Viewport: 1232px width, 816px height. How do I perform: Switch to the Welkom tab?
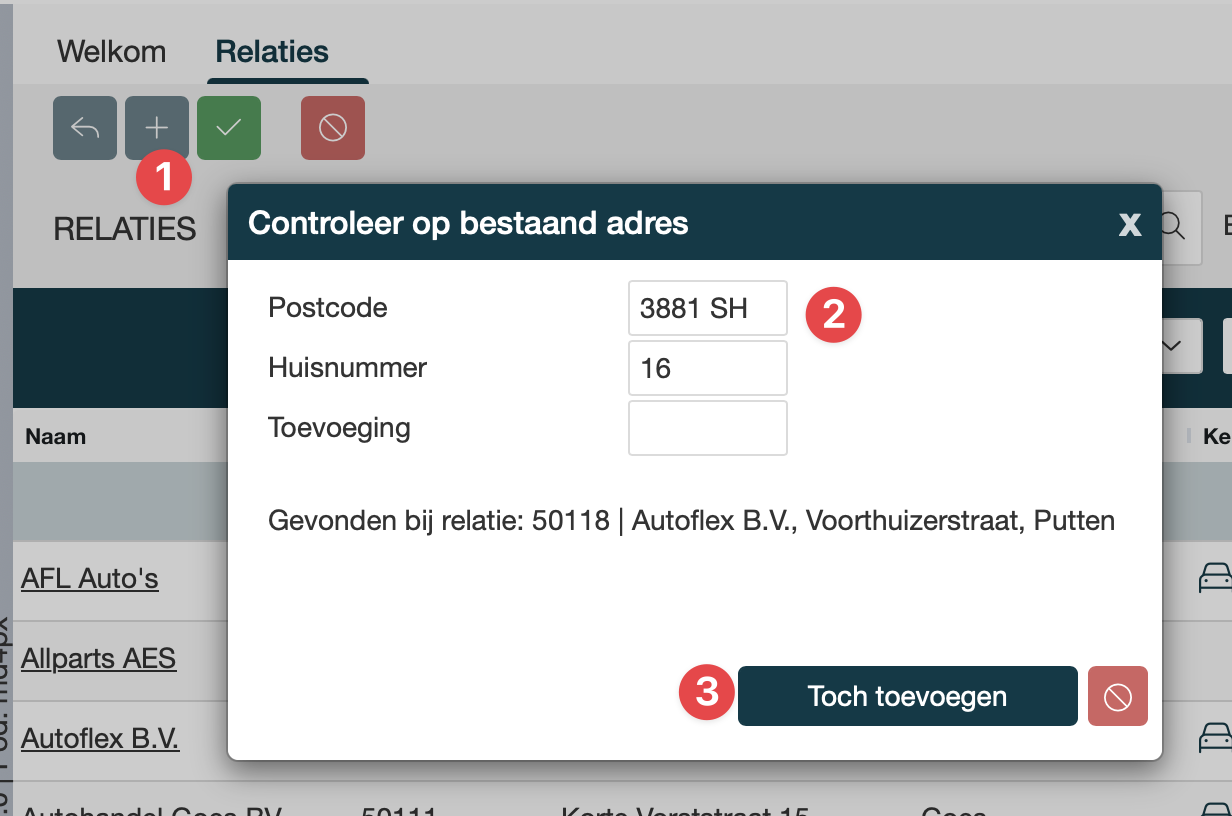coord(112,51)
